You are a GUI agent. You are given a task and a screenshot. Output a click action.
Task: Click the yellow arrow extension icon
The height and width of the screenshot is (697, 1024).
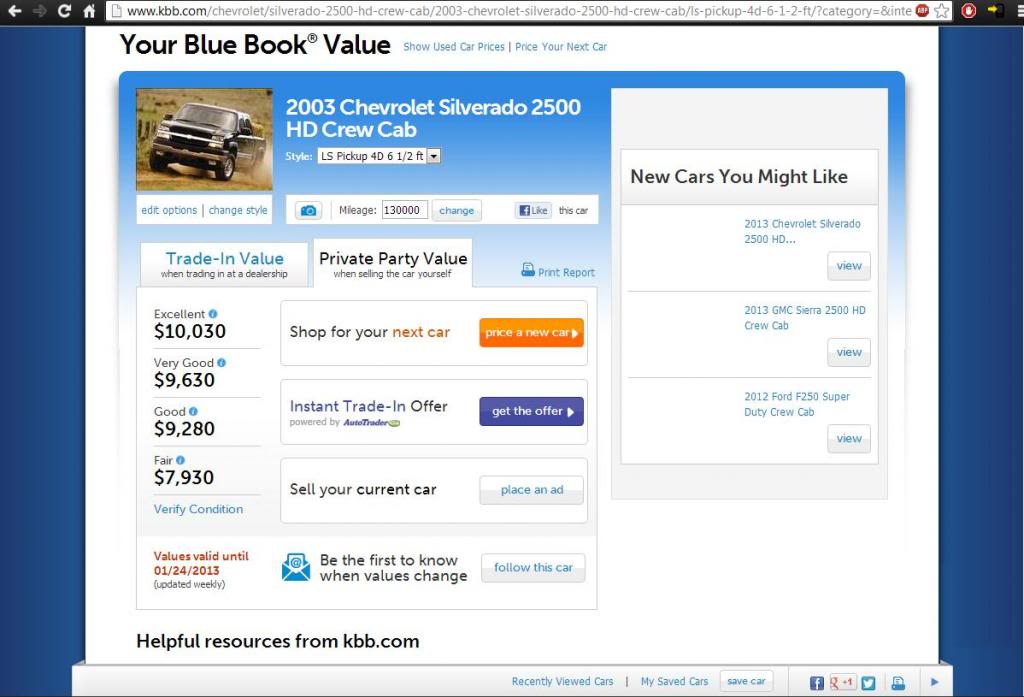pos(995,10)
